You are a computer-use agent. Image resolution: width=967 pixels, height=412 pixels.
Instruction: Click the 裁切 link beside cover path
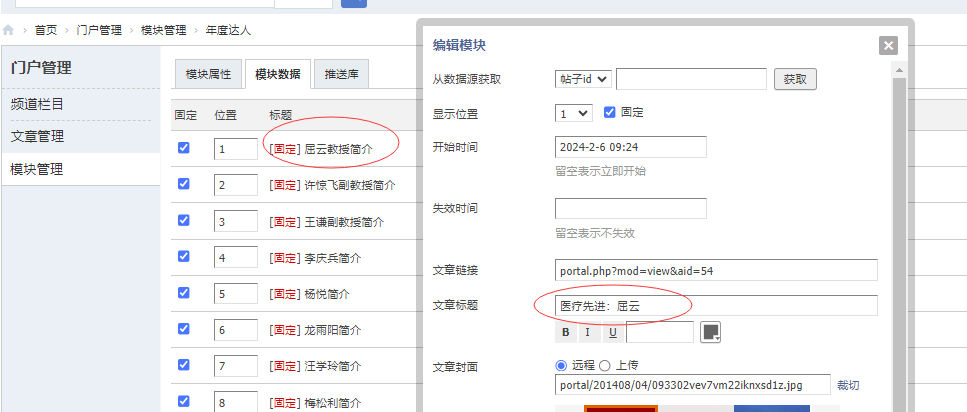pos(848,385)
